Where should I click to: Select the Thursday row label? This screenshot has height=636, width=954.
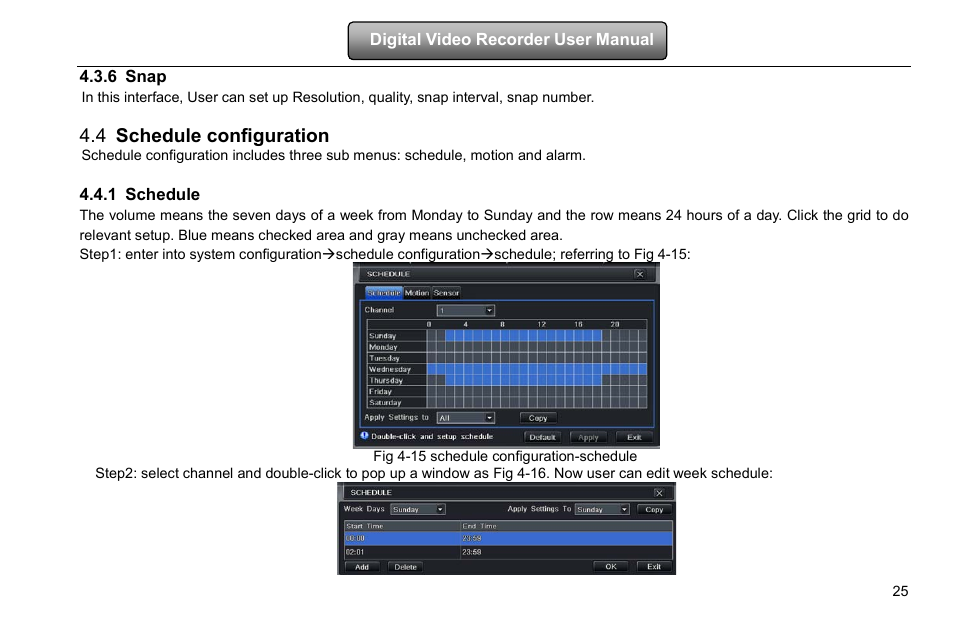(x=396, y=380)
